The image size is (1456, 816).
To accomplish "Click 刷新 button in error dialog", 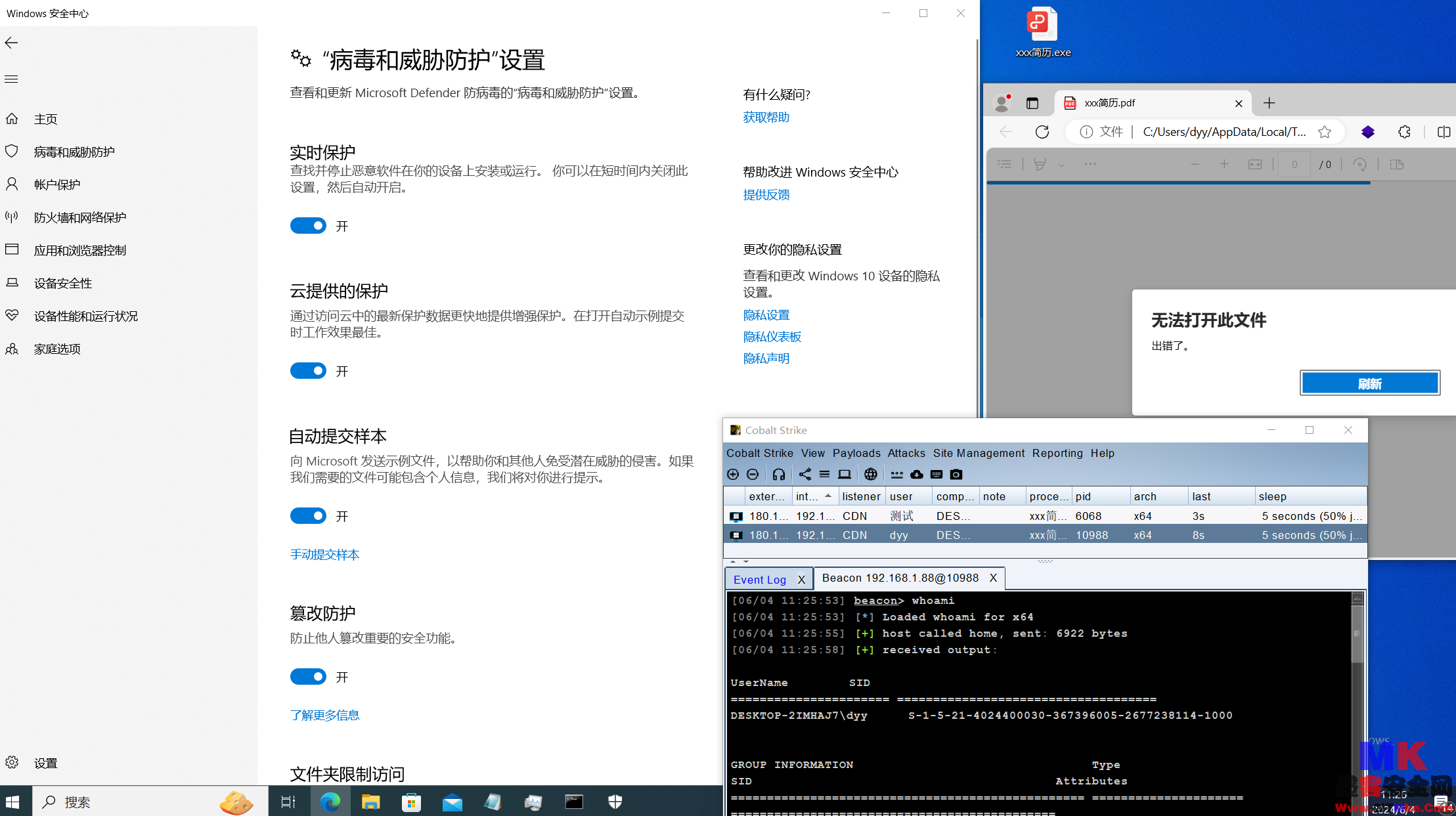I will pos(1370,383).
